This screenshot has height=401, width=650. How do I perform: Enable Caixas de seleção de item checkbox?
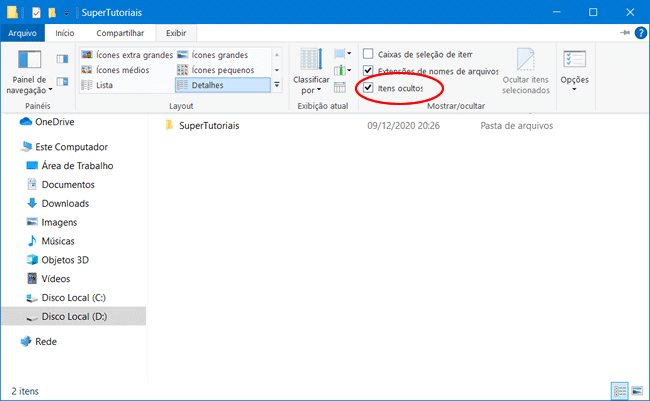(368, 54)
